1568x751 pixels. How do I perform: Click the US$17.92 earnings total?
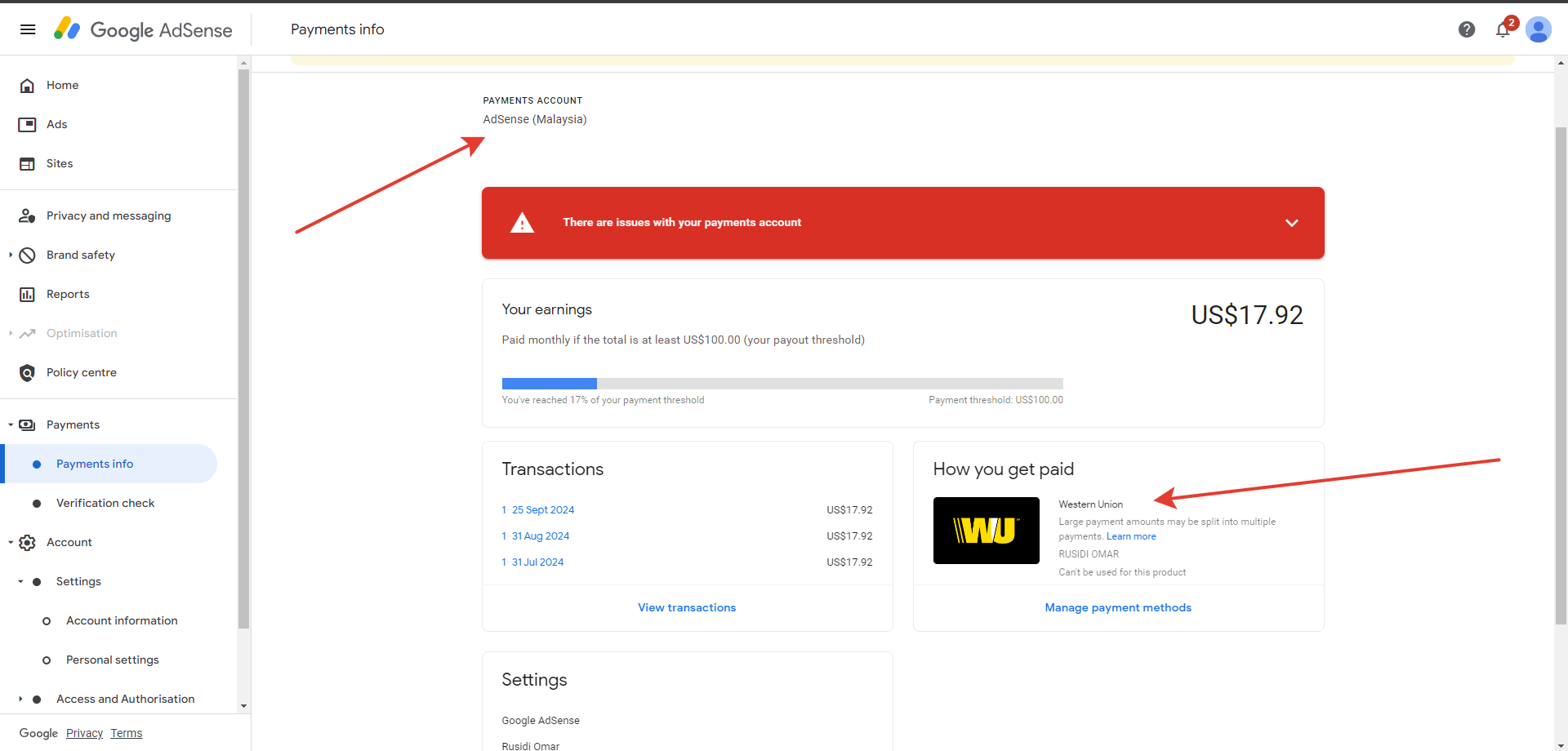1247,315
